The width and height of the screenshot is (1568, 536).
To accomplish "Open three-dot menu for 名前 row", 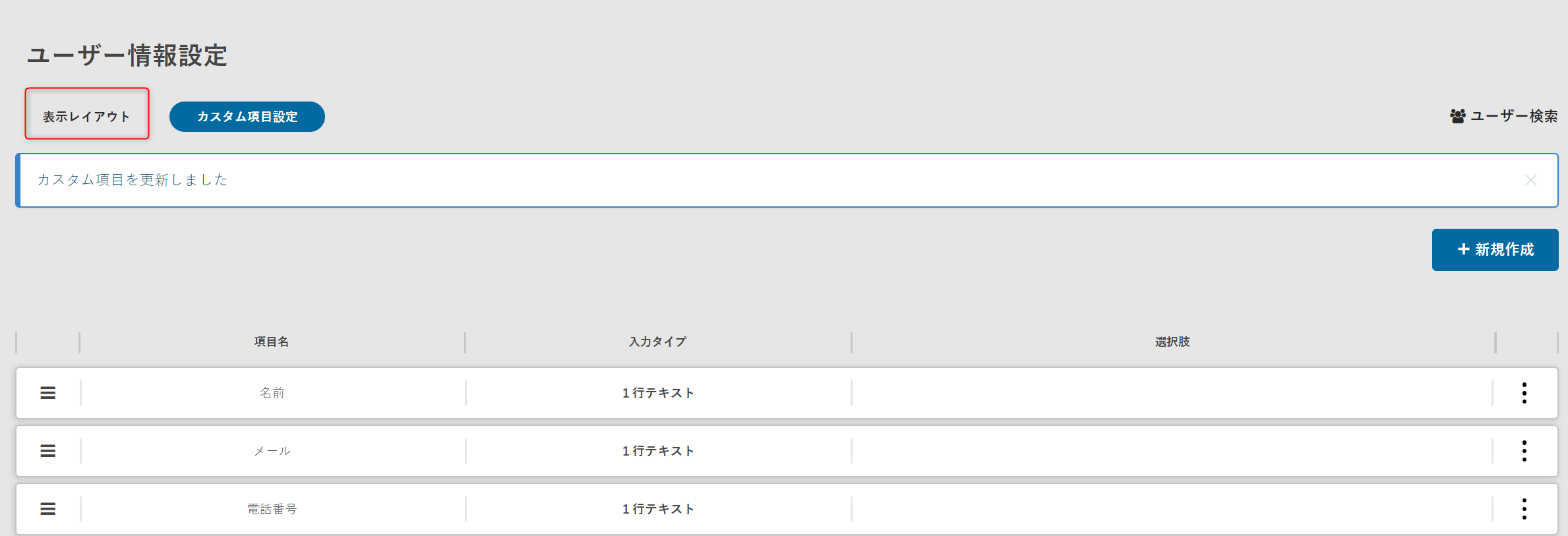I will click(1524, 393).
